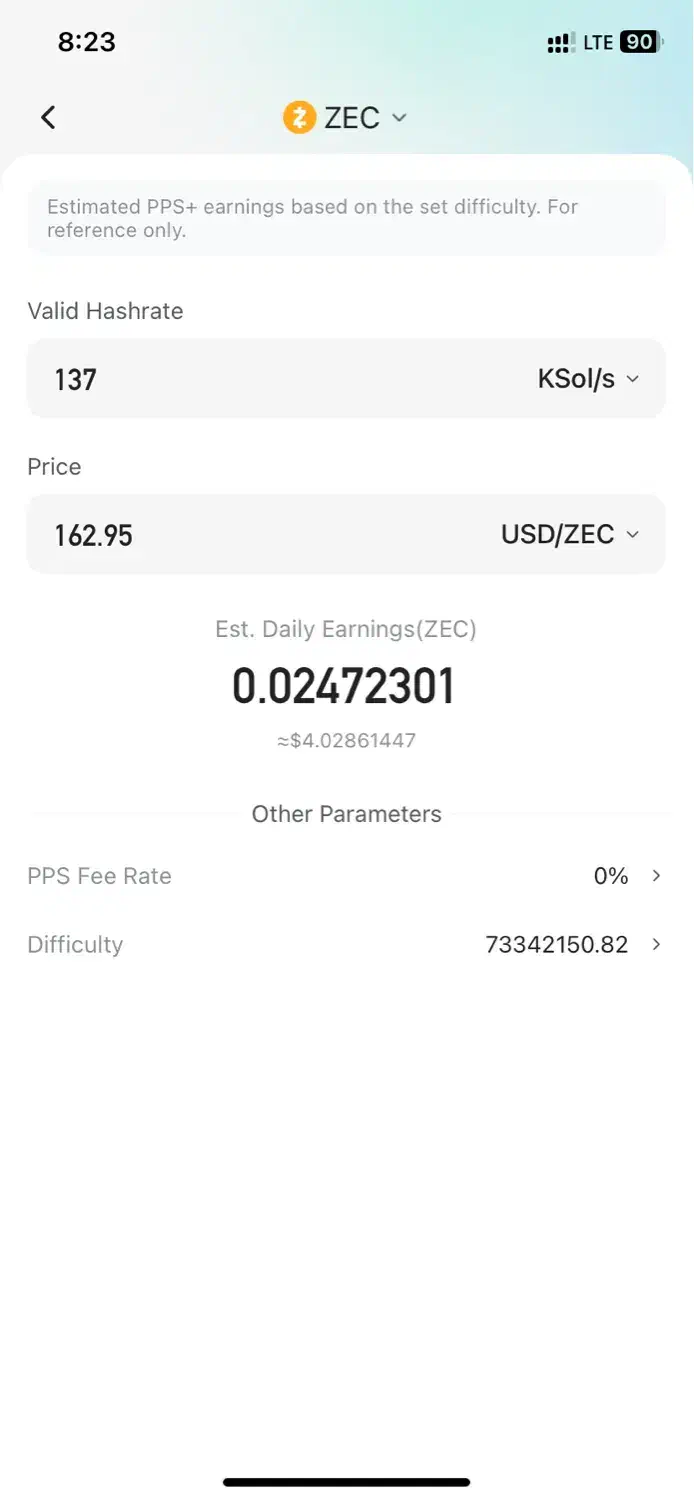Viewport: 694px width, 1500px height.
Task: Tap the home indicator bar
Action: pyautogui.click(x=346, y=1482)
